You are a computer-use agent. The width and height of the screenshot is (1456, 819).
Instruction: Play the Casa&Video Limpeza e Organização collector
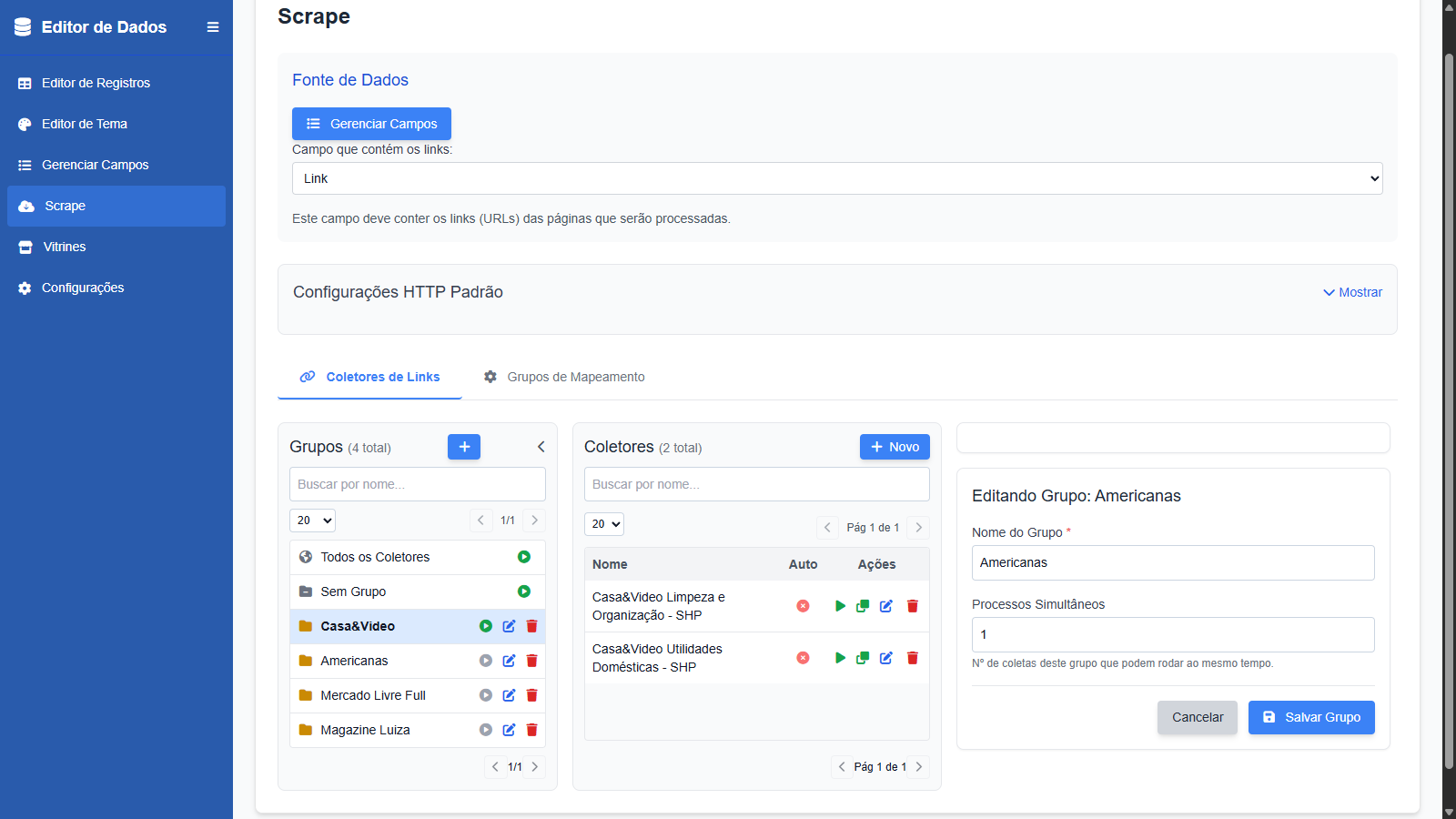point(840,606)
